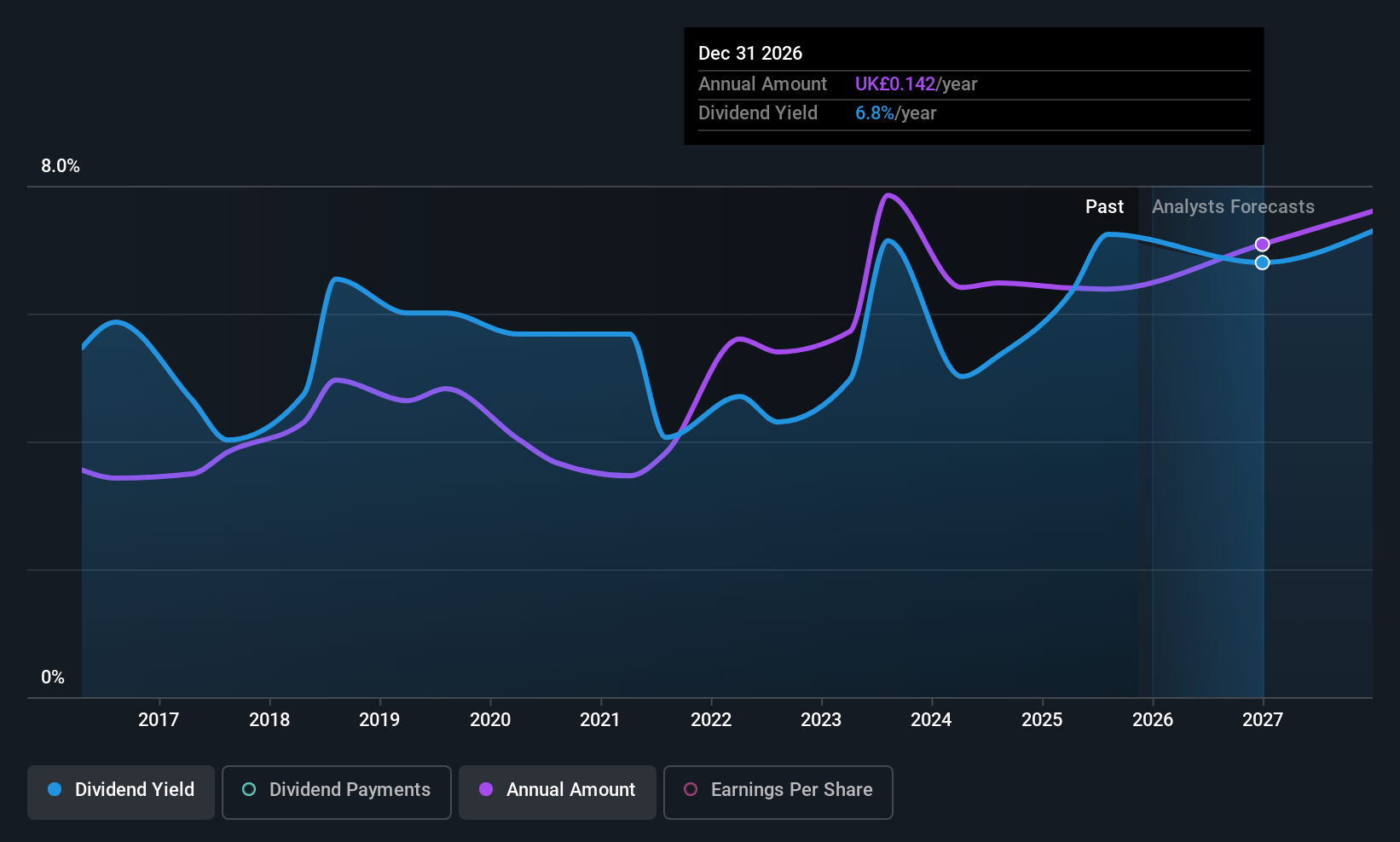Viewport: 1400px width, 842px height.
Task: Click the 2026 x-axis year label
Action: pos(1153,720)
